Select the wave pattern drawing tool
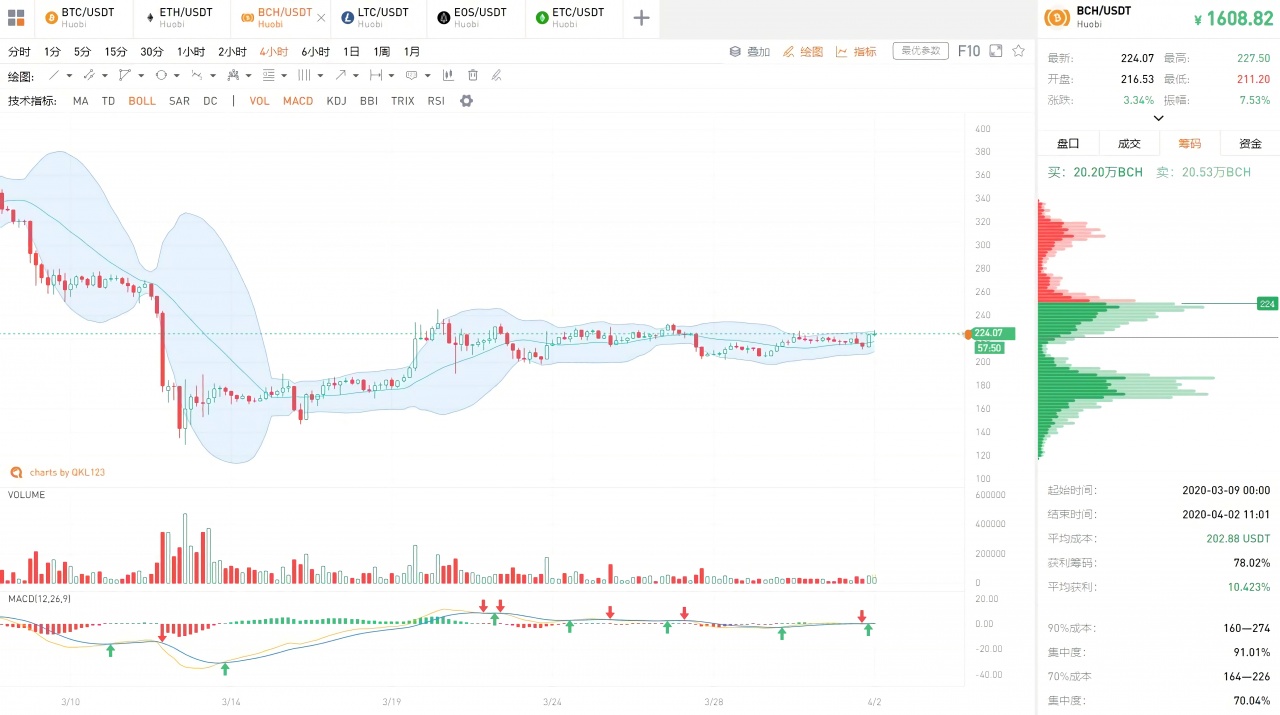Screen dimensions: 1280x715 (x=197, y=75)
